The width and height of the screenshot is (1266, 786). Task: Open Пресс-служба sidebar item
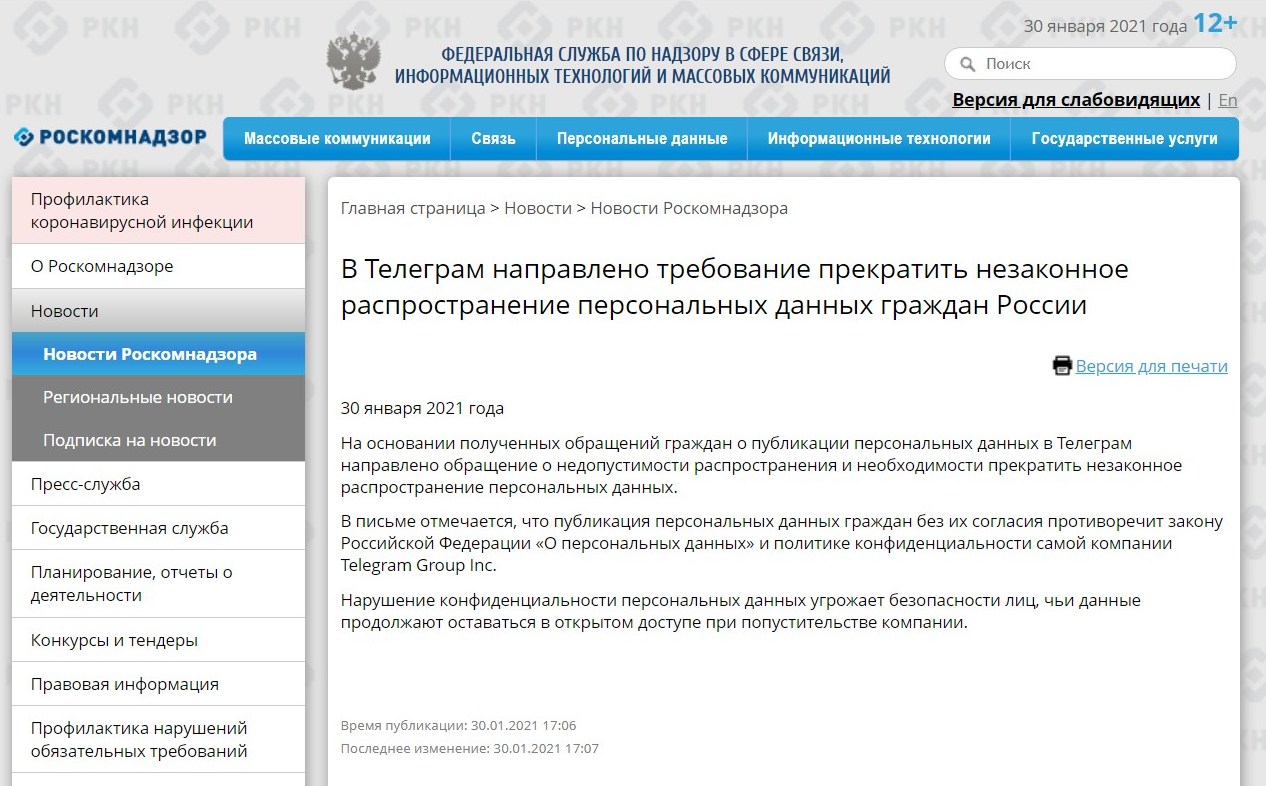click(x=158, y=484)
